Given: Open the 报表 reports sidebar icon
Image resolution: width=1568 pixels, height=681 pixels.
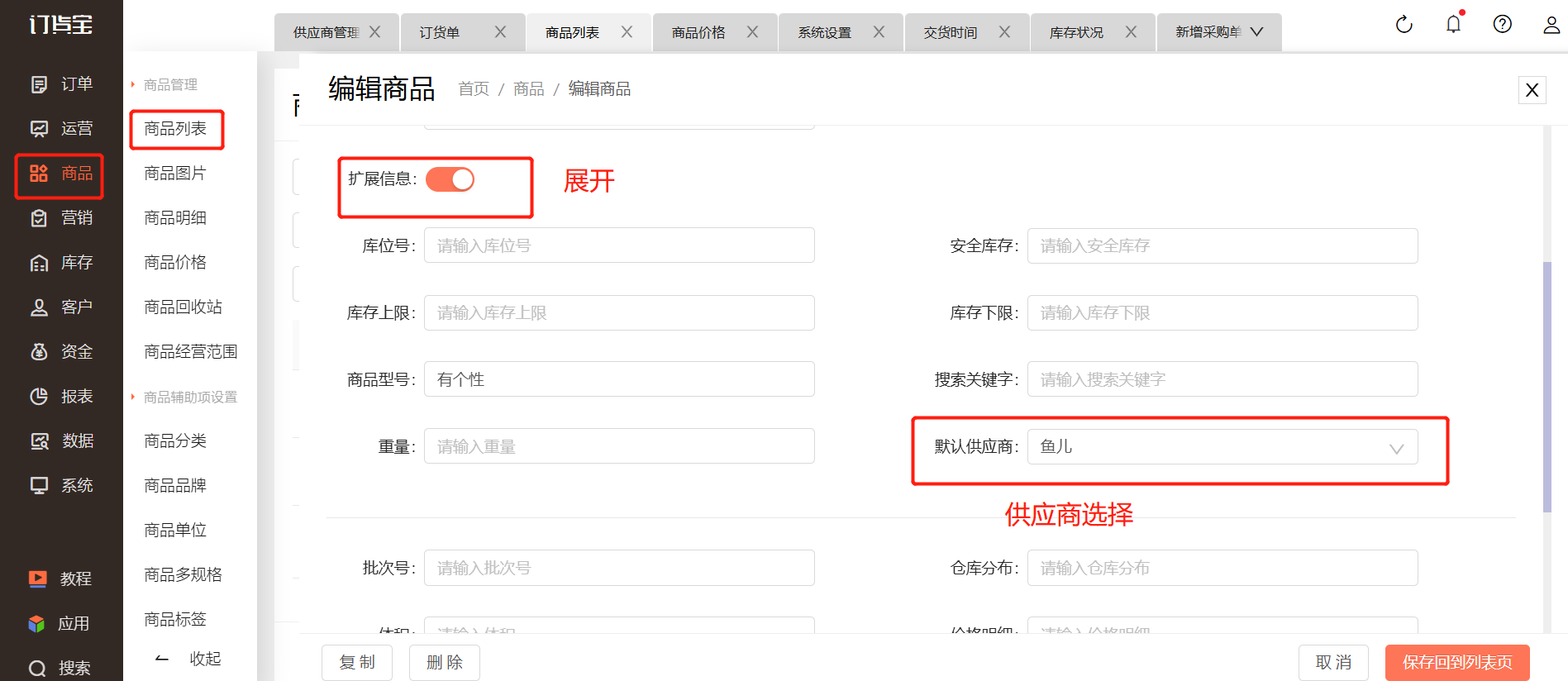Looking at the screenshot, I should pos(39,397).
